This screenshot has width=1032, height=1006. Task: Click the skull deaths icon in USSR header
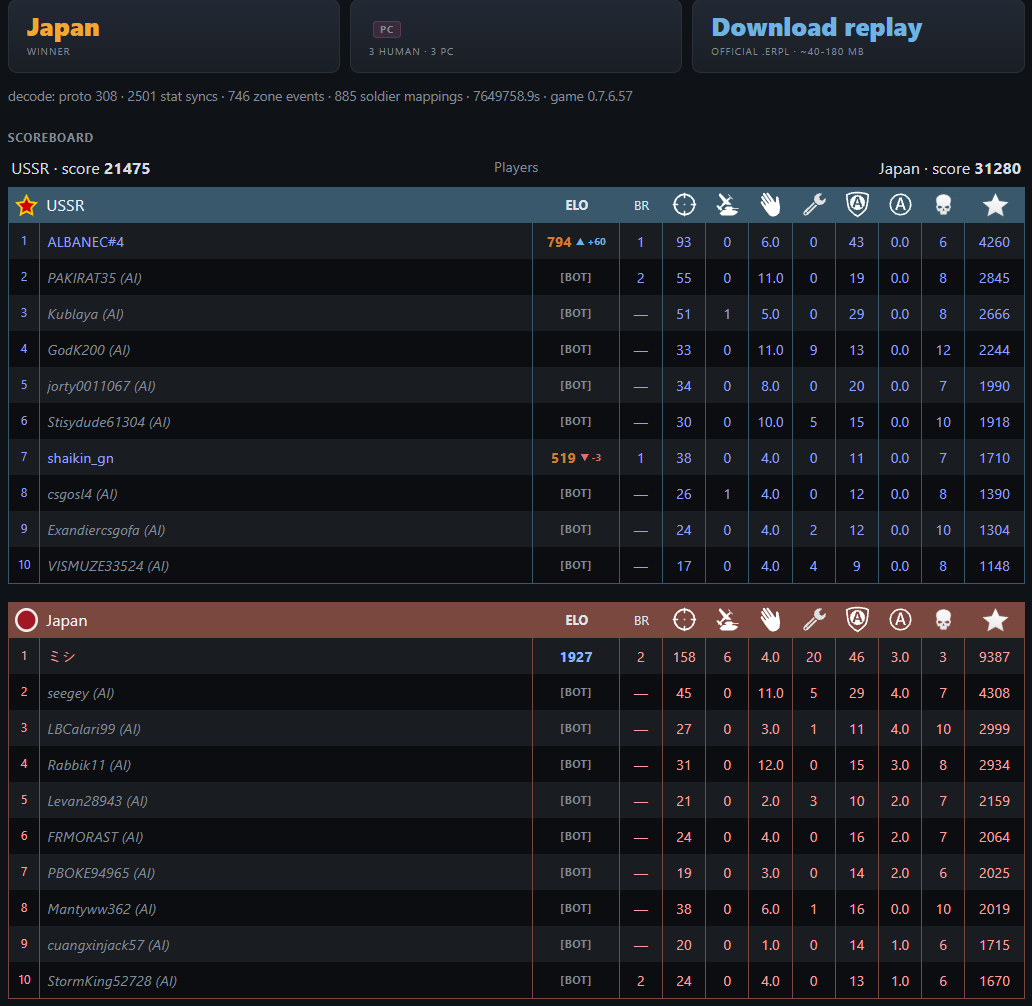[x=943, y=205]
